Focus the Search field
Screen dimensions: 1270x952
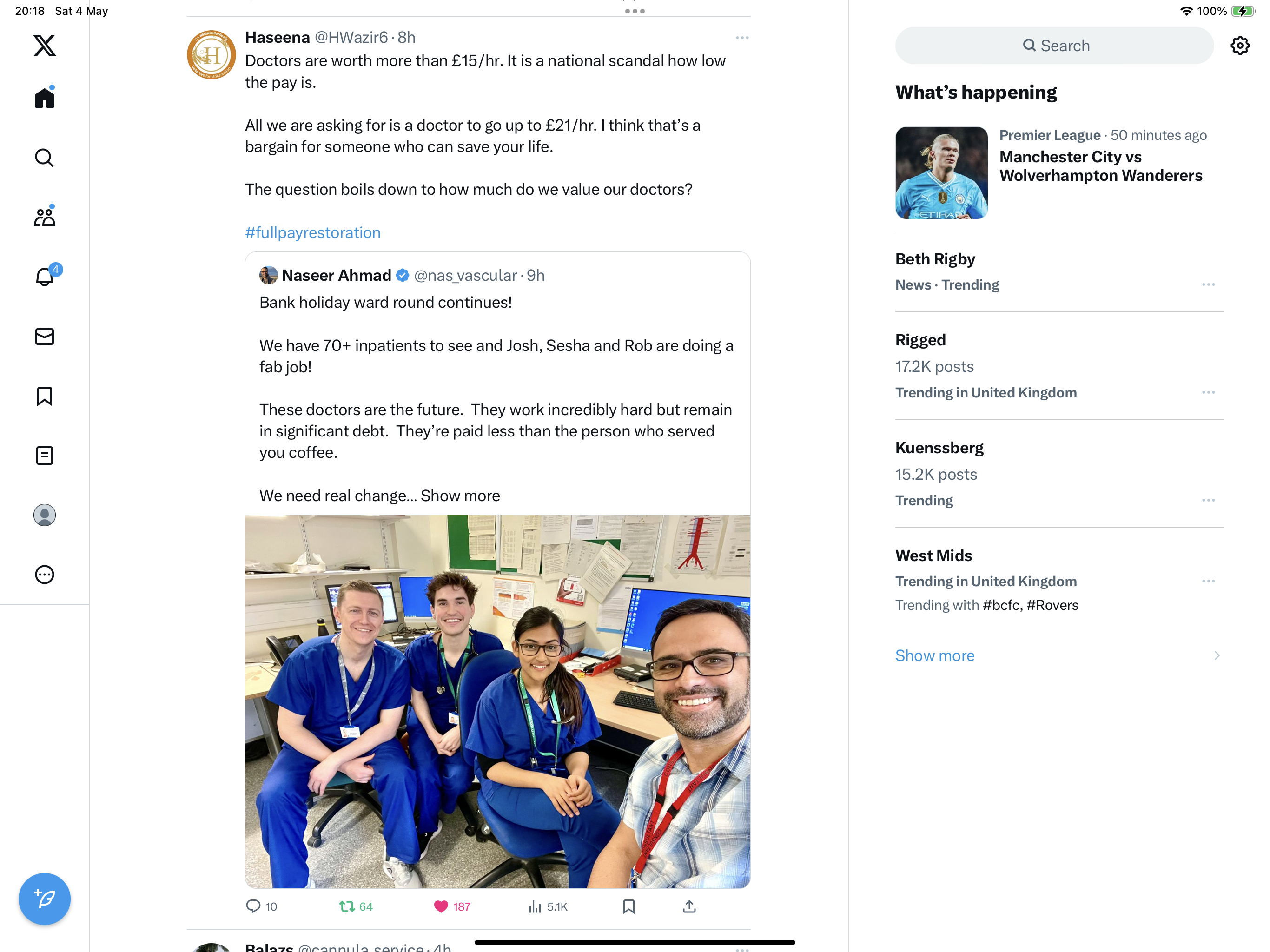[x=1054, y=46]
